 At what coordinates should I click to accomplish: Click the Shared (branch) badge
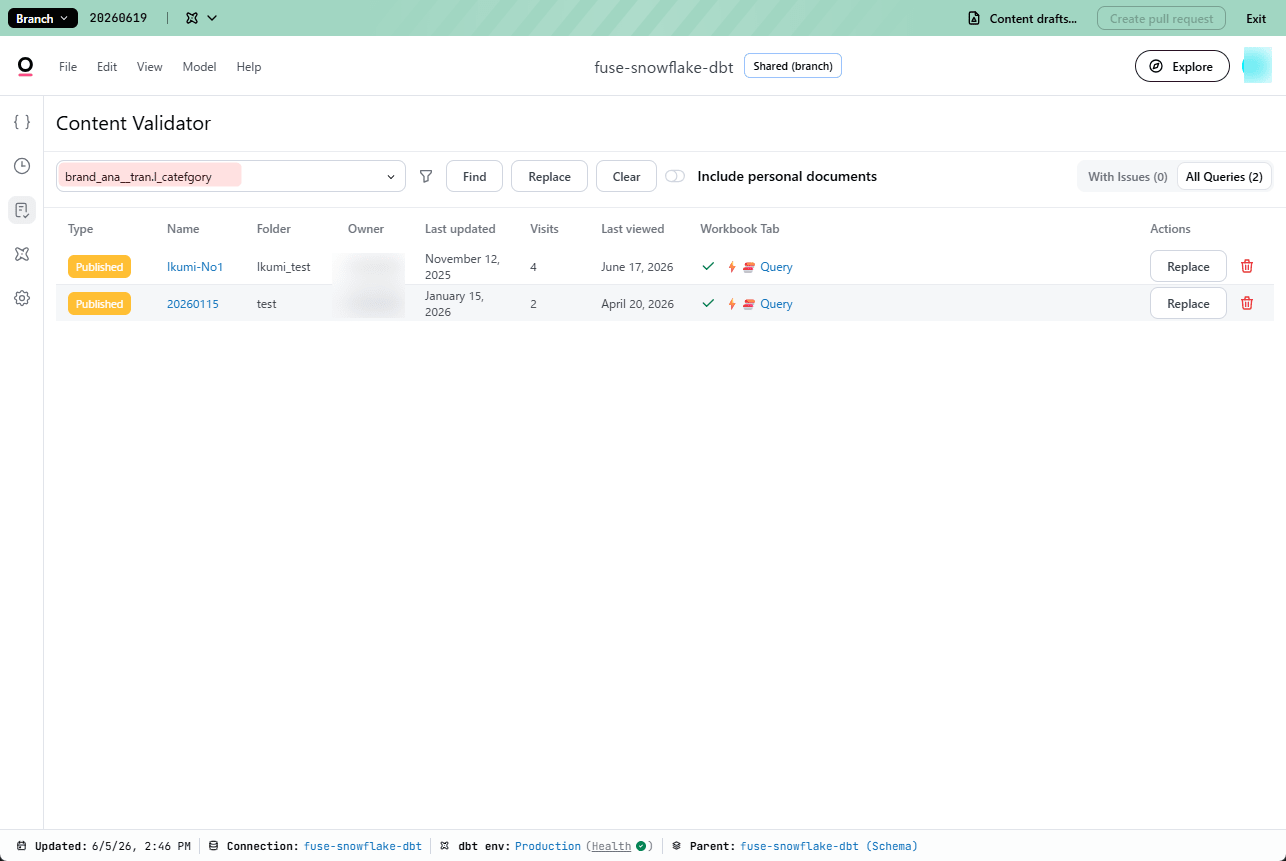point(793,66)
